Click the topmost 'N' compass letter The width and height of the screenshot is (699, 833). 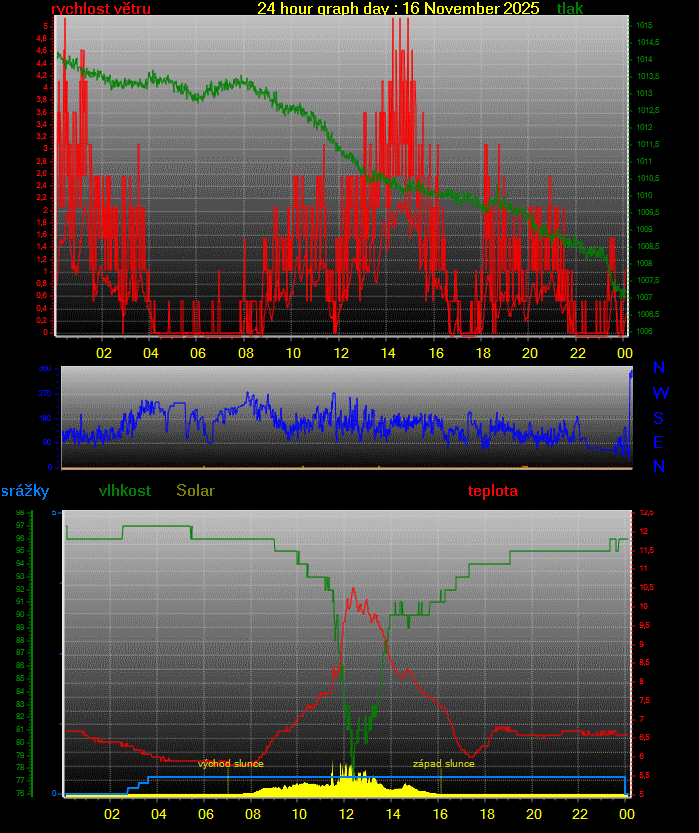[659, 370]
